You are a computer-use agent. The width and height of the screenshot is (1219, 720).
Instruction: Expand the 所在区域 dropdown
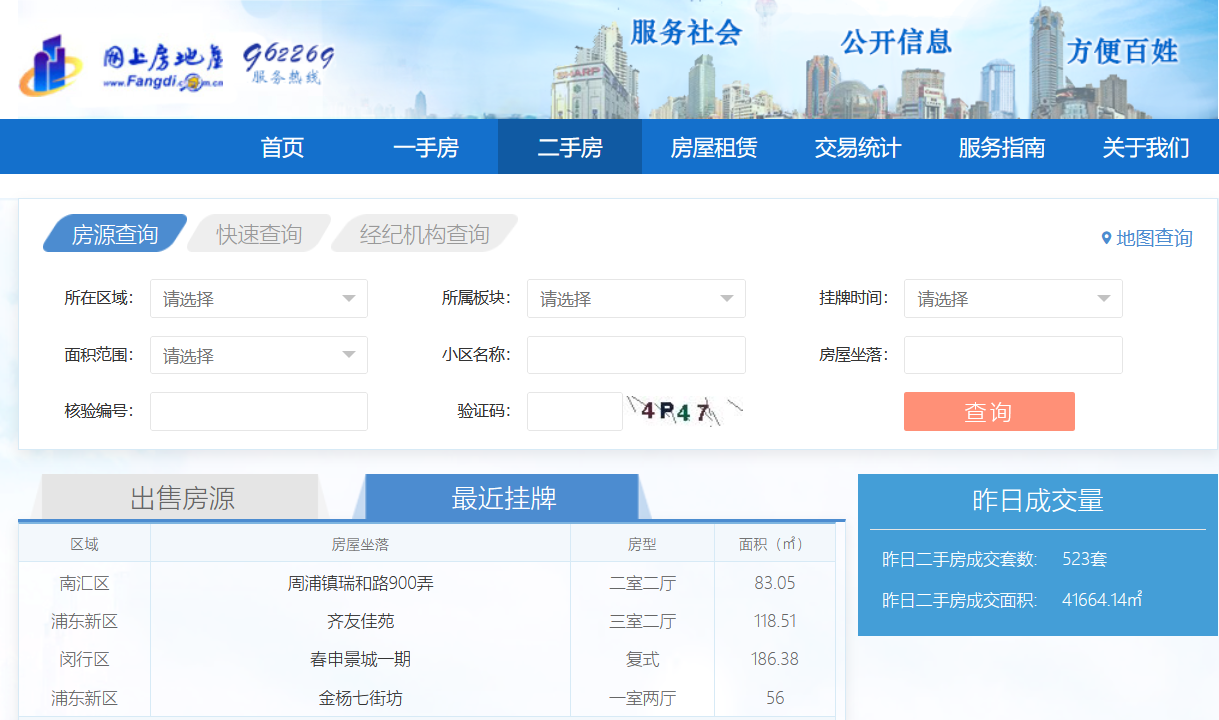[258, 299]
